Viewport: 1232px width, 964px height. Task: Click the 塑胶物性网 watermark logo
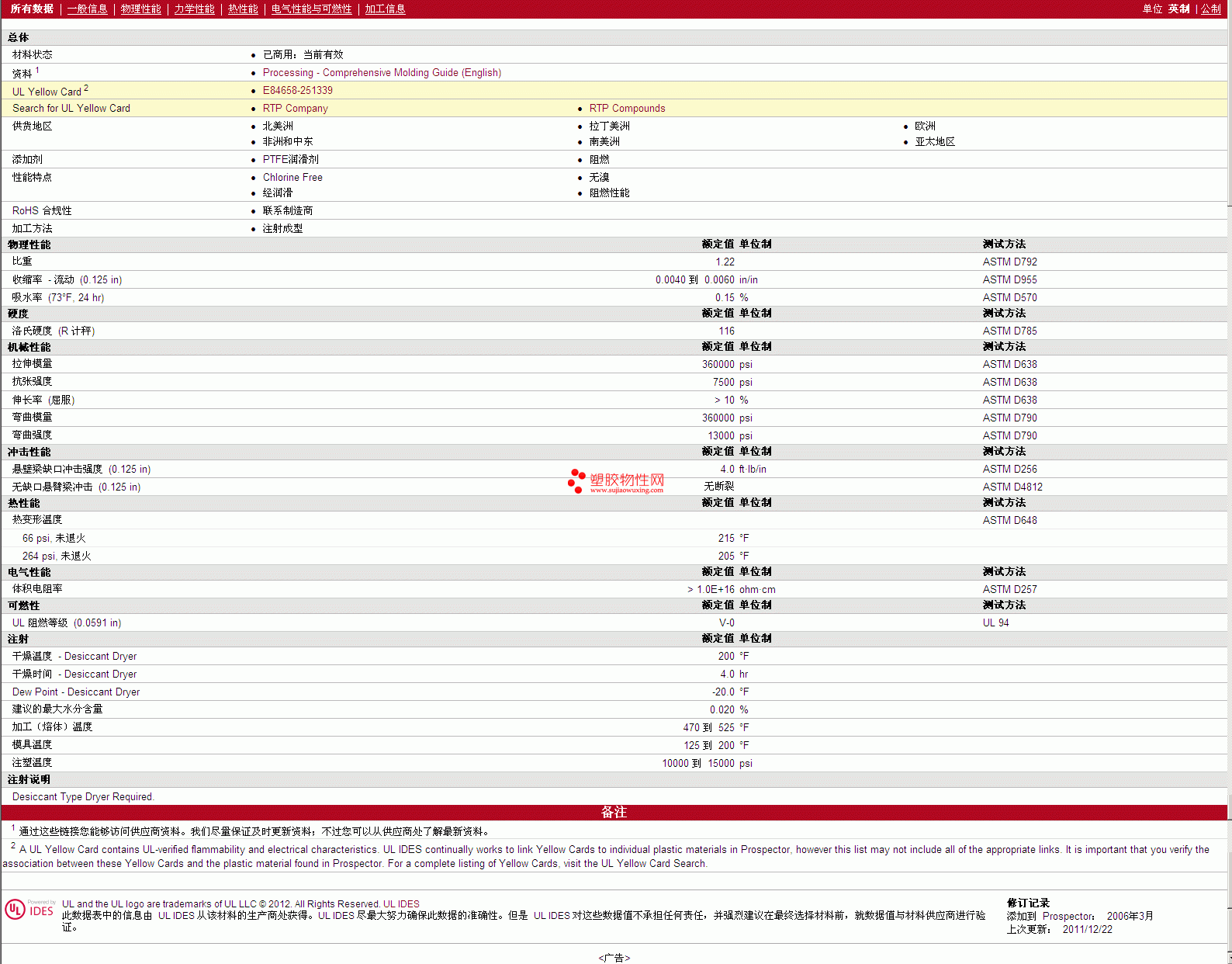tap(616, 481)
